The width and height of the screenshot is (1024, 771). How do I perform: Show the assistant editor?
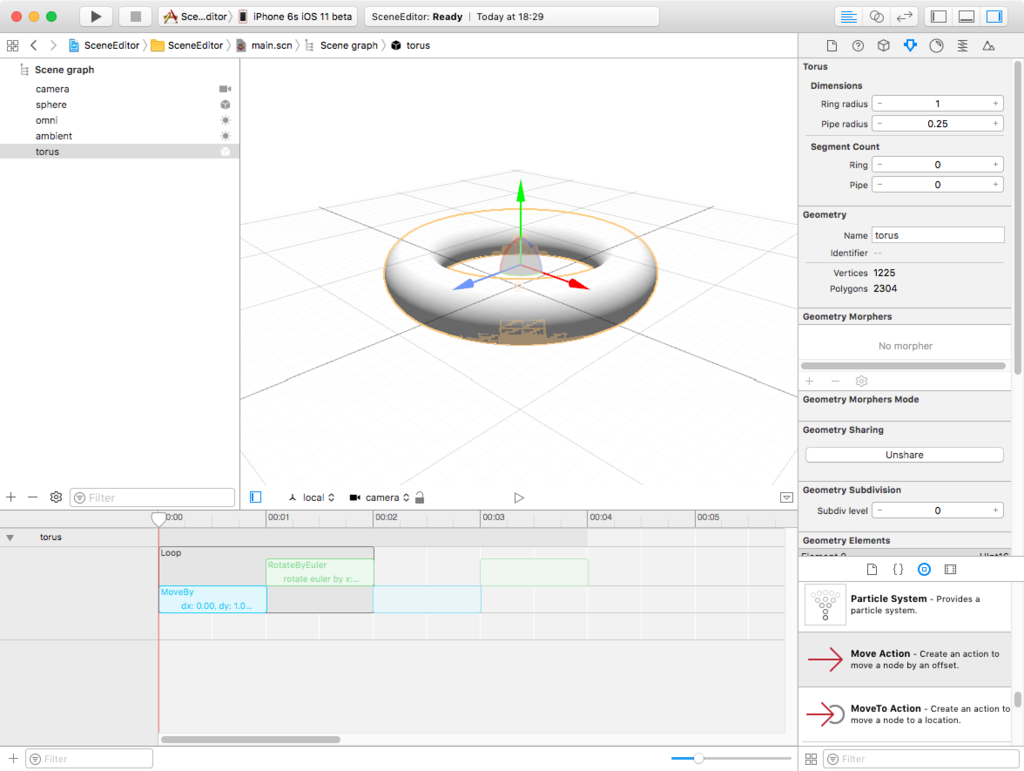[876, 16]
